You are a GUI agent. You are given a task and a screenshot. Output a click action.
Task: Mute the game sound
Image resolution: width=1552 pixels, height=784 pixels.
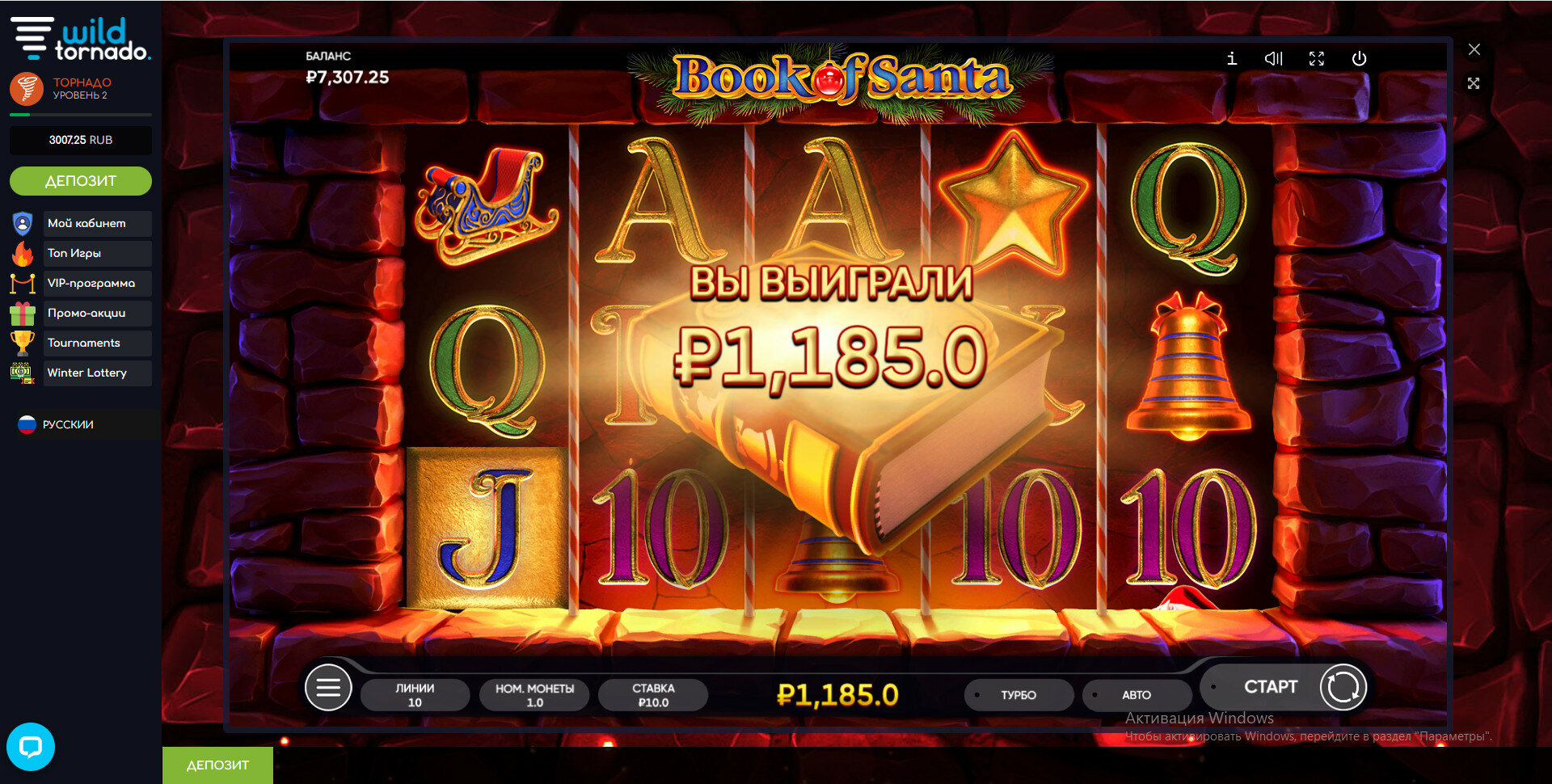click(x=1274, y=59)
